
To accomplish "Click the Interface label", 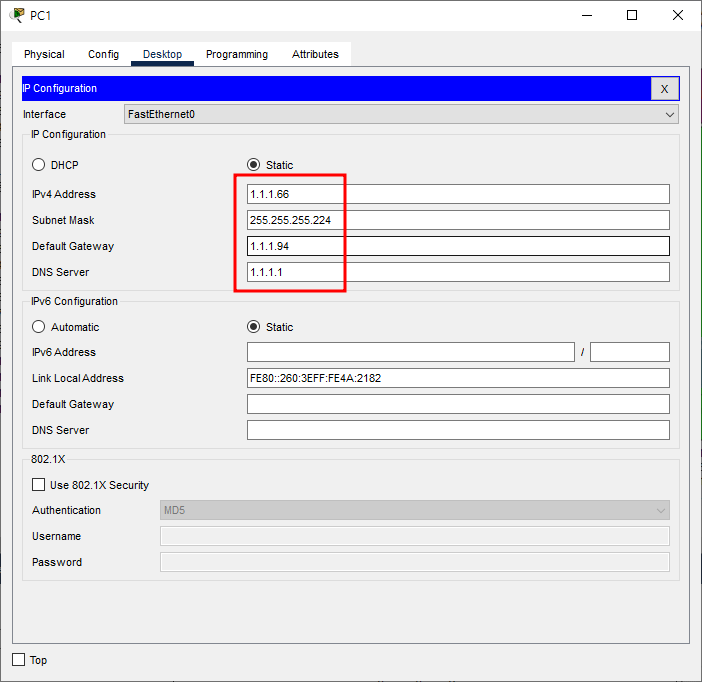I will click(x=44, y=114).
